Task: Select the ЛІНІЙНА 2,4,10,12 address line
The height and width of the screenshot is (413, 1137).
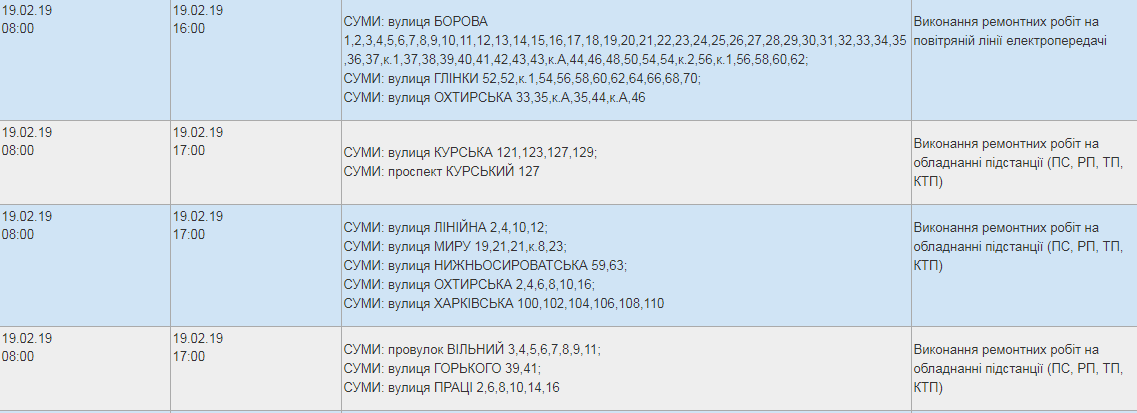Action: coord(446,228)
